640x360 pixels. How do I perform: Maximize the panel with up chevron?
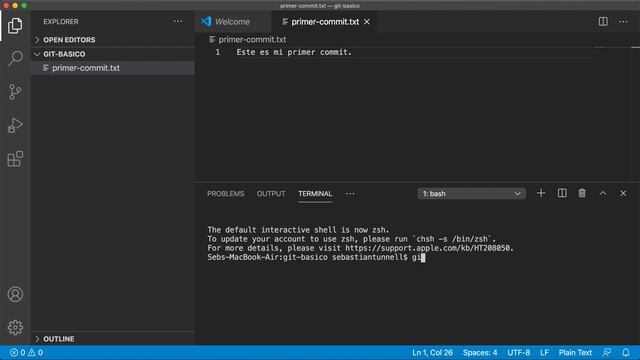[x=603, y=193]
